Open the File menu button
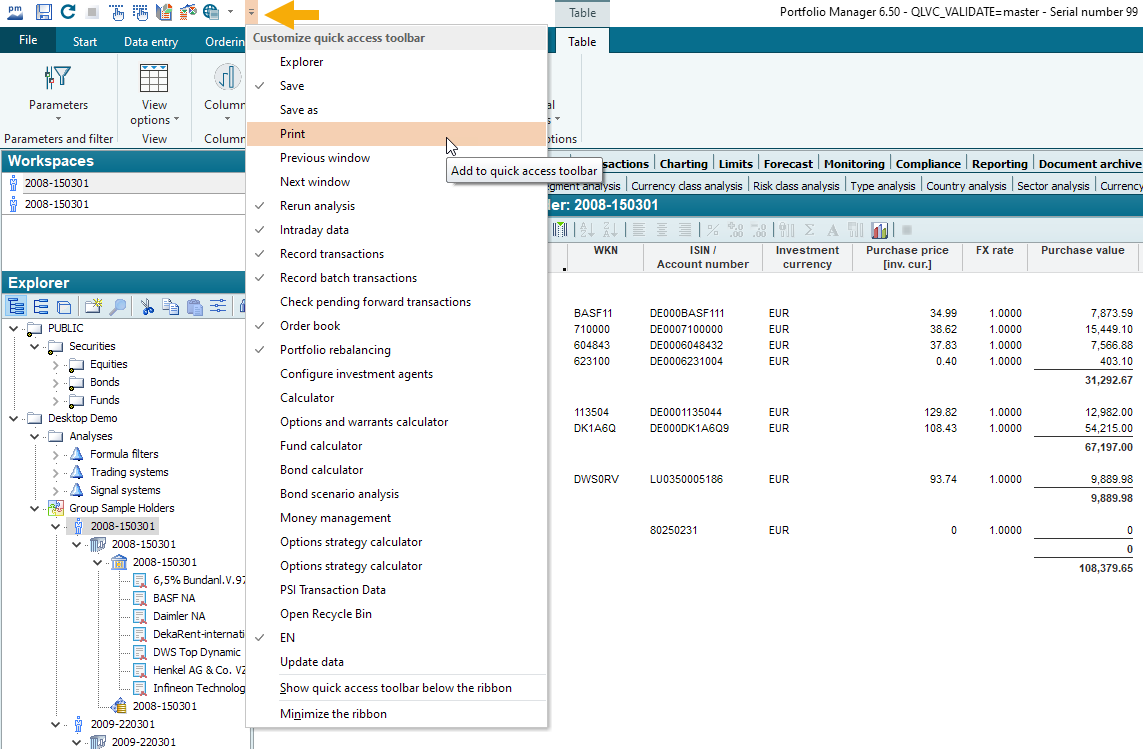The height and width of the screenshot is (749, 1143). (28, 41)
